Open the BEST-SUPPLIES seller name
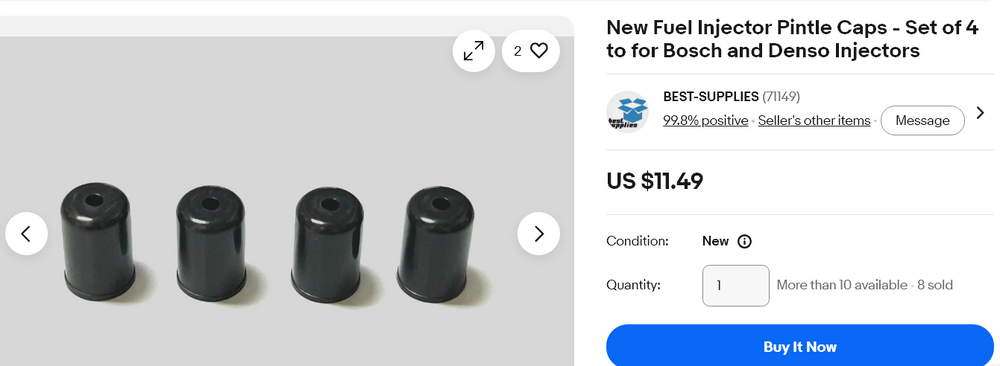1000x366 pixels. click(x=710, y=97)
